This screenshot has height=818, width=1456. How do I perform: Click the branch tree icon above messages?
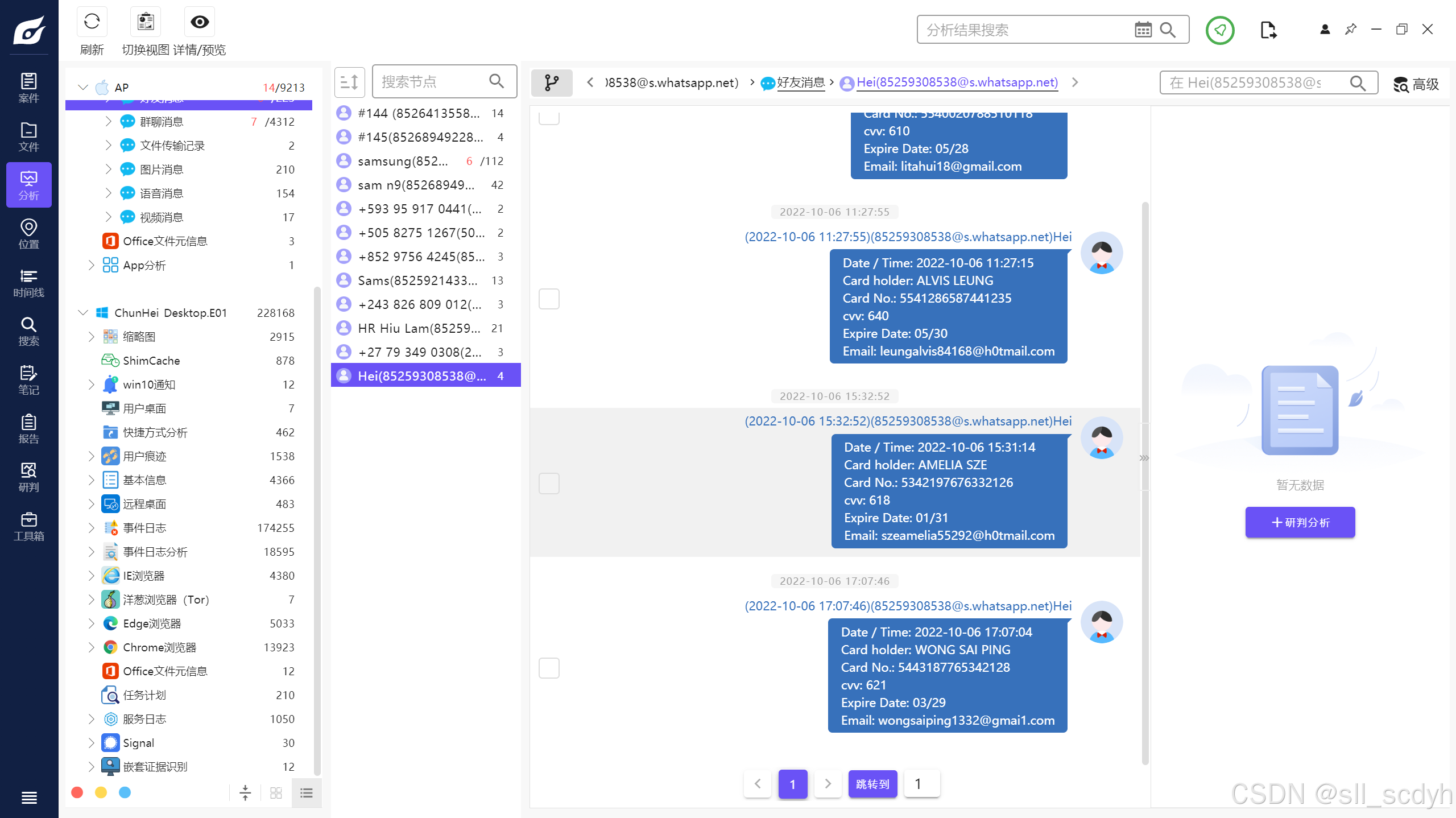click(x=551, y=83)
